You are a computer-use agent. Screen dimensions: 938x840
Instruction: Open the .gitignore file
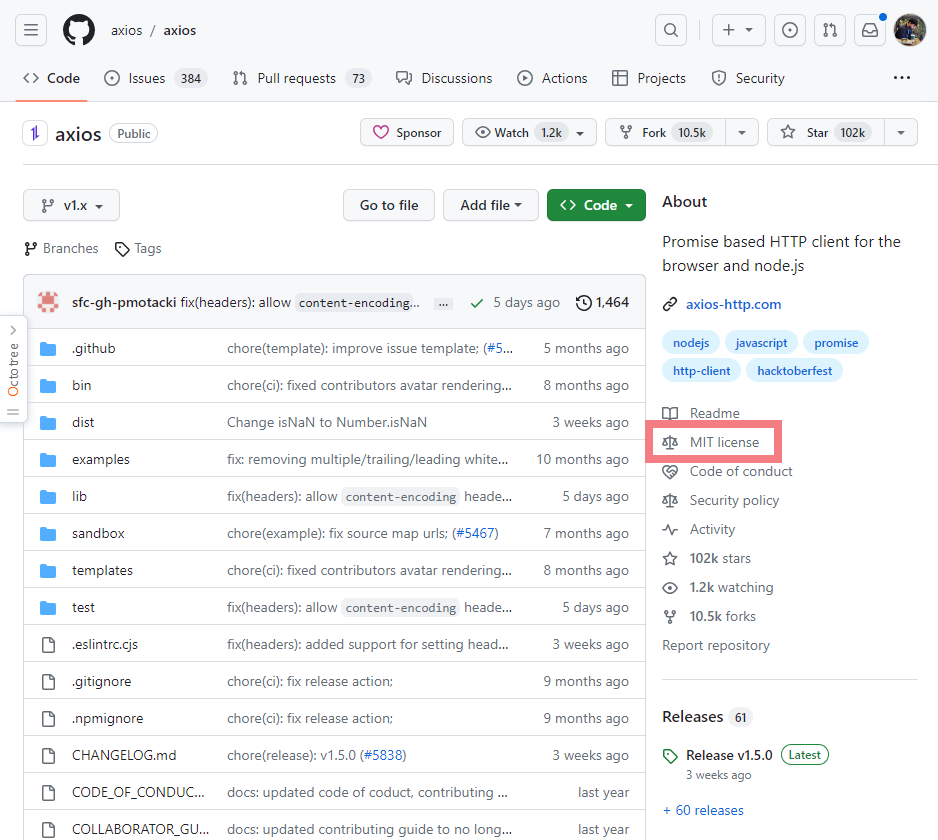coord(101,681)
